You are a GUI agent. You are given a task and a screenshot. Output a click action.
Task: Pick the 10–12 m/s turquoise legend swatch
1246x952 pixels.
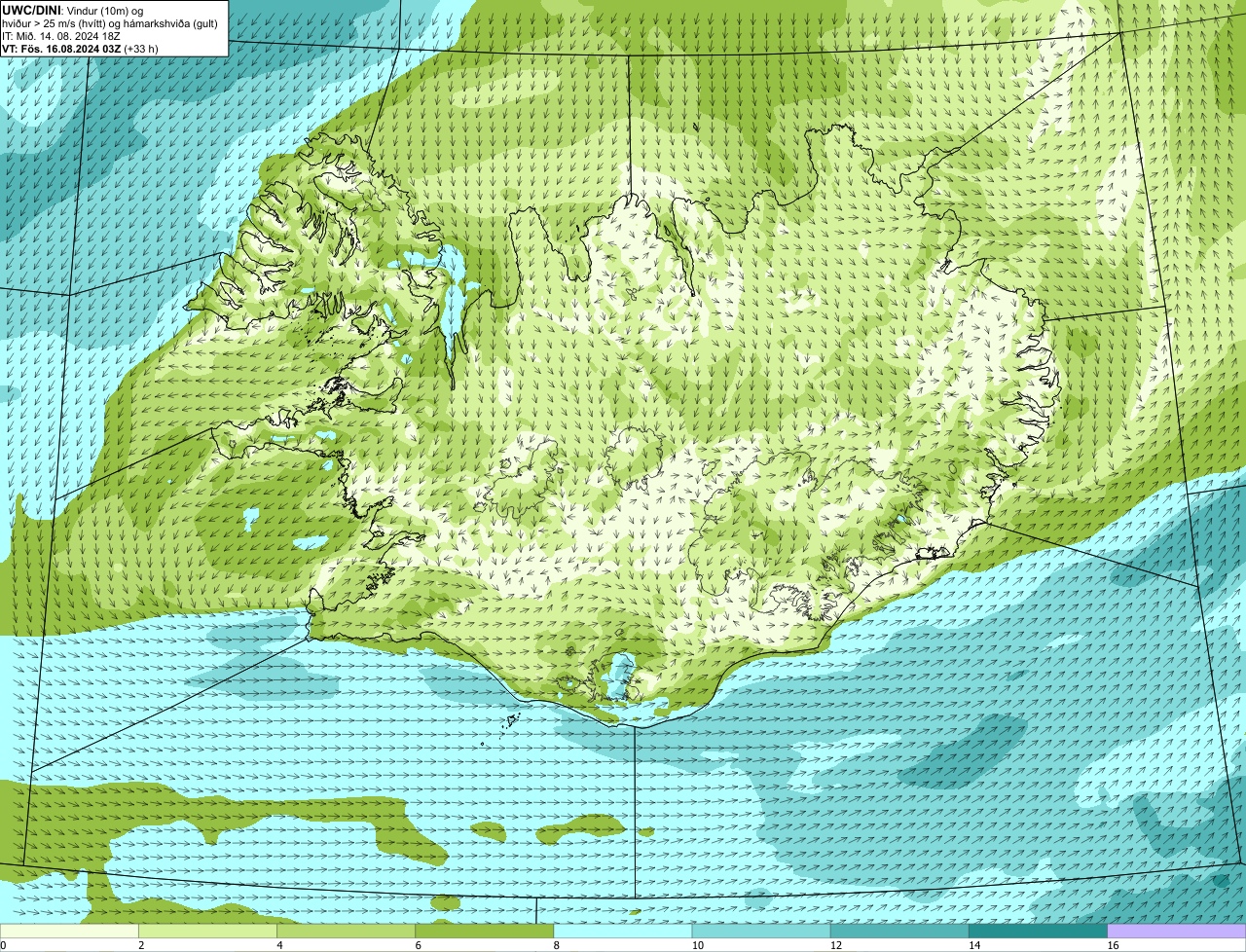pos(761,931)
